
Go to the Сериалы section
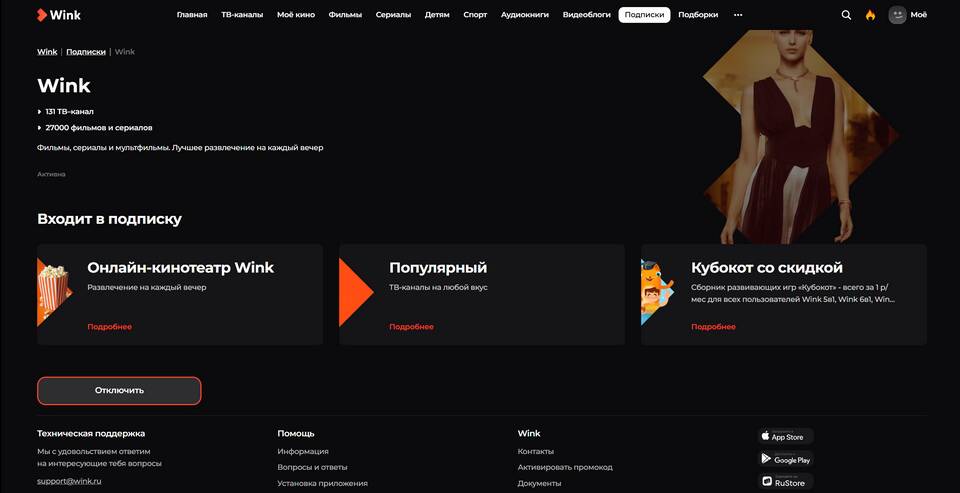click(393, 15)
